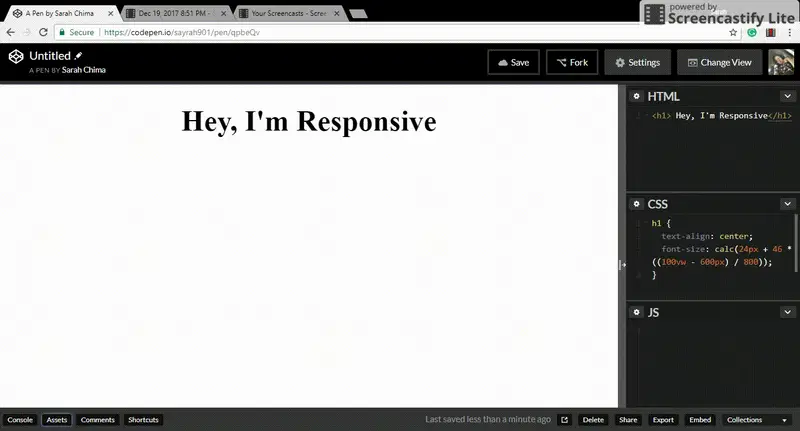Bookmark page with the star icon
Viewport: 800px width, 431px height.
pyautogui.click(x=733, y=33)
